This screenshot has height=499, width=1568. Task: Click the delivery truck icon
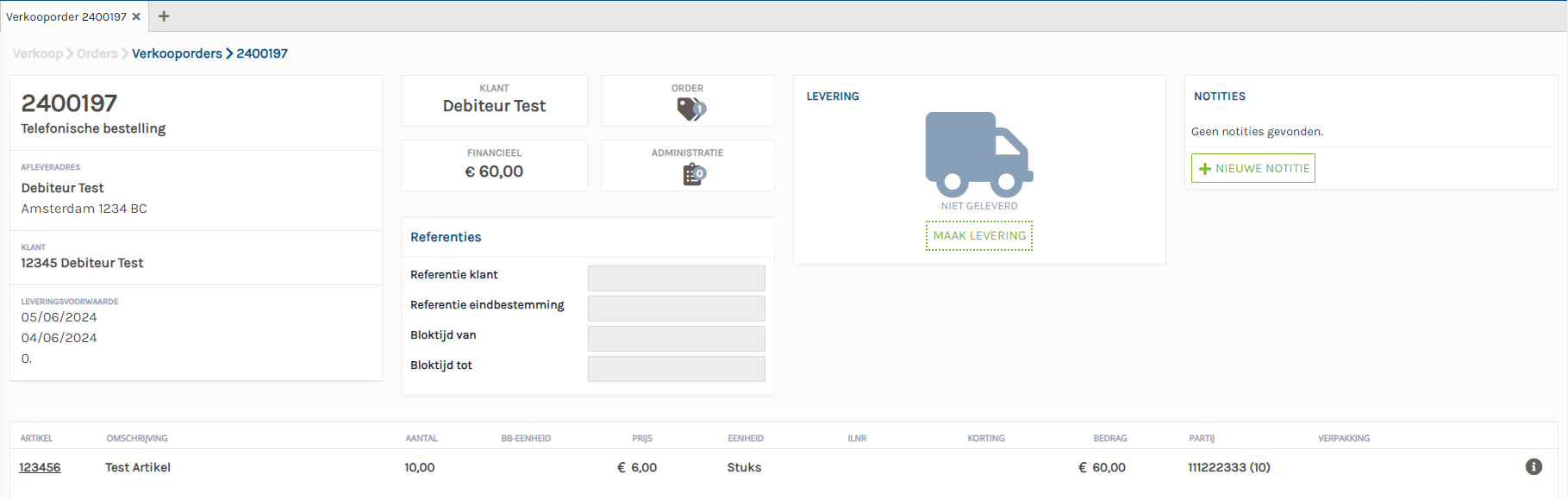pos(978,154)
